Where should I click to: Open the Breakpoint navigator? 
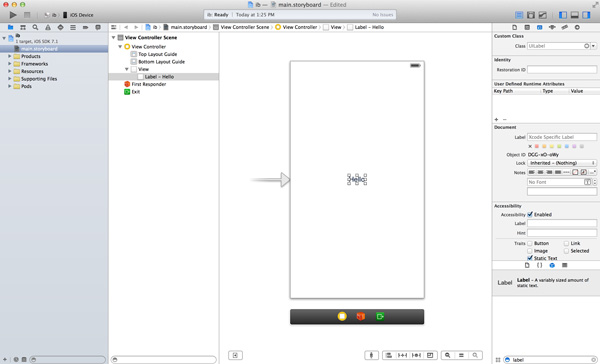point(85,27)
